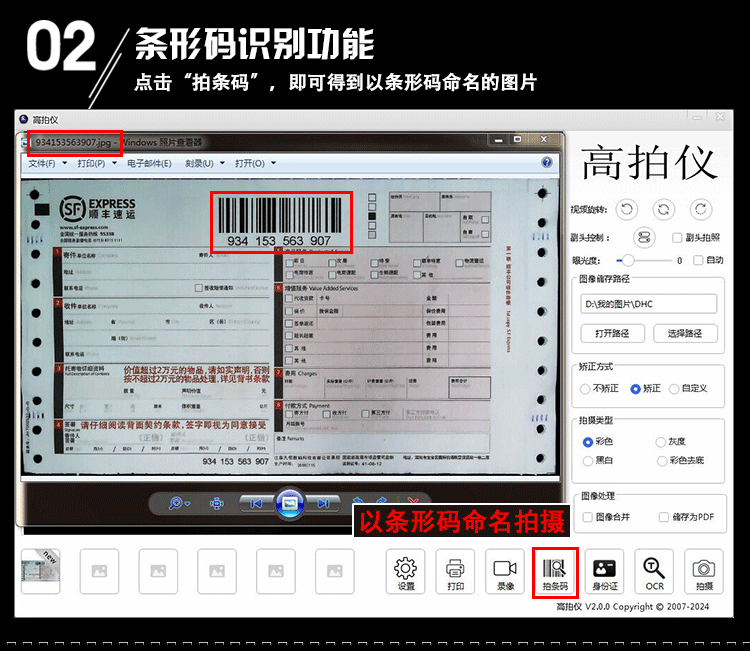750x651 pixels.
Task: Select 彩色 capture type
Action: click(x=588, y=442)
